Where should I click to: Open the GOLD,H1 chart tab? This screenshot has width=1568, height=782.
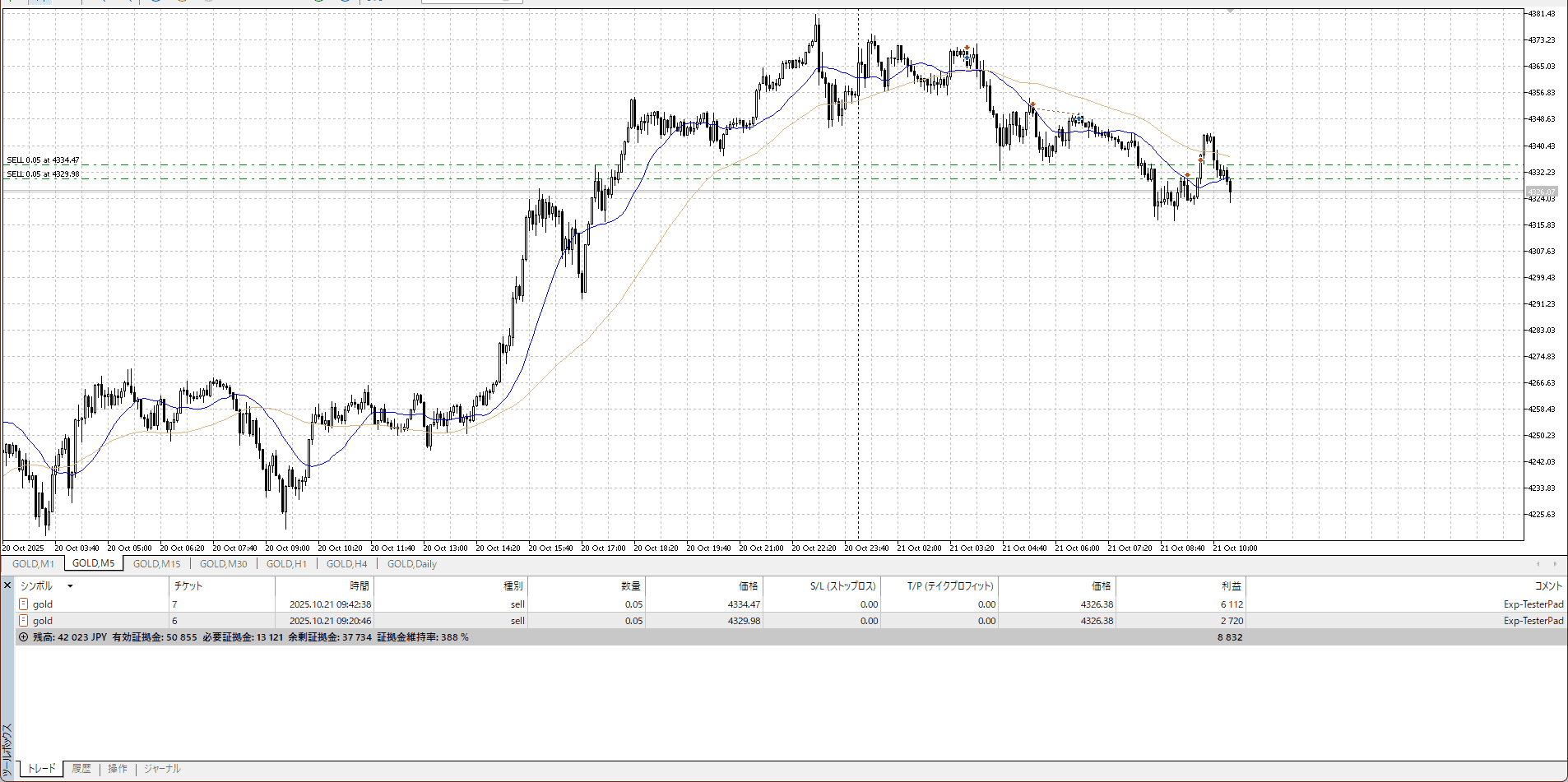tap(286, 564)
